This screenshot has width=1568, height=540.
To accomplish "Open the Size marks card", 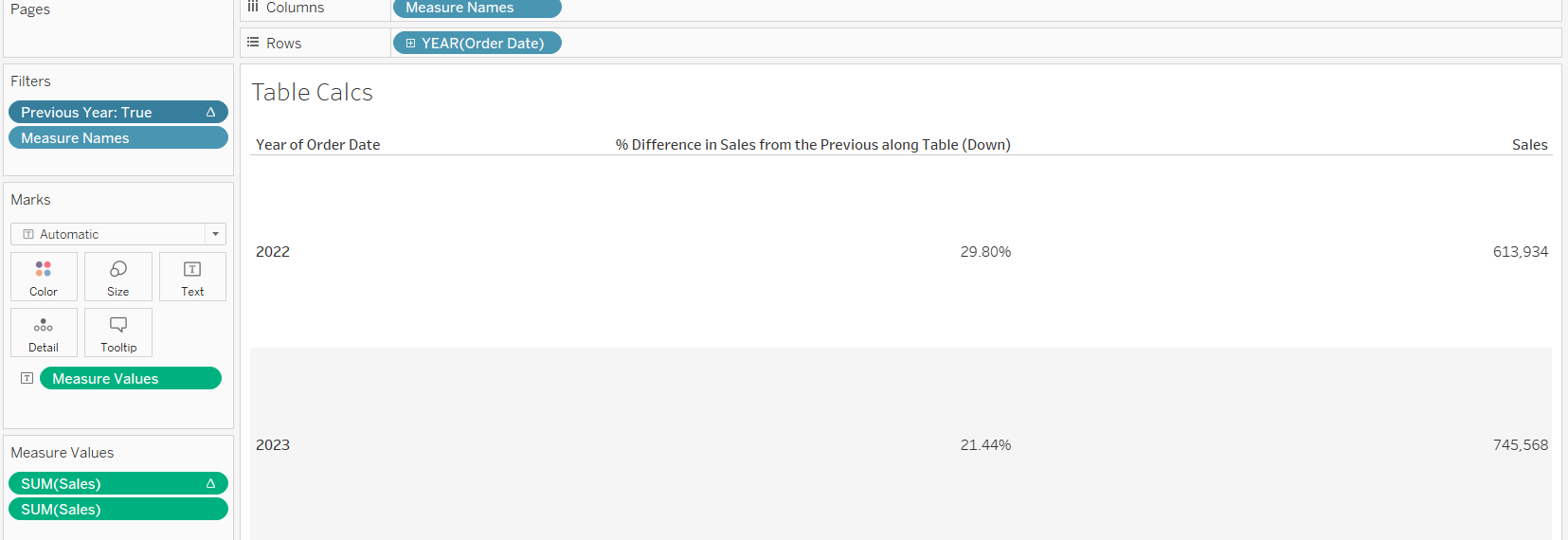I will point(118,277).
